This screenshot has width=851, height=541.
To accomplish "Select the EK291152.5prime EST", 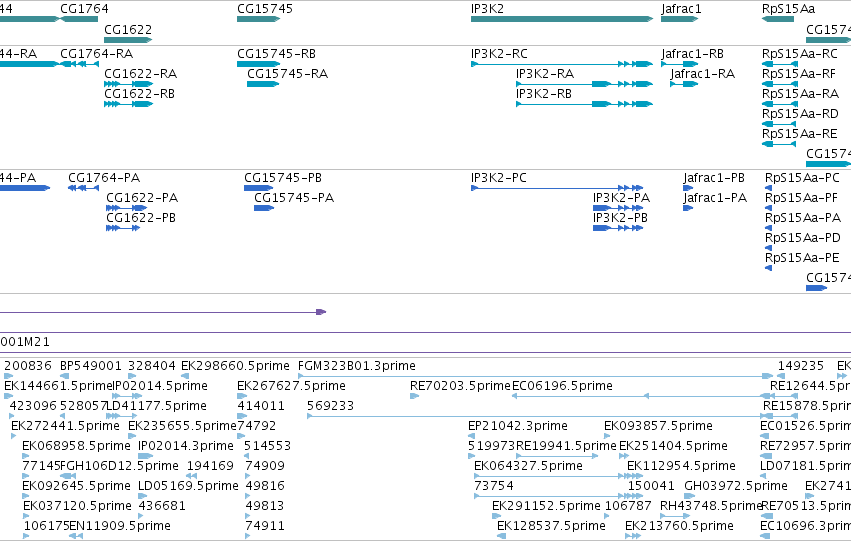I will tap(497, 517).
